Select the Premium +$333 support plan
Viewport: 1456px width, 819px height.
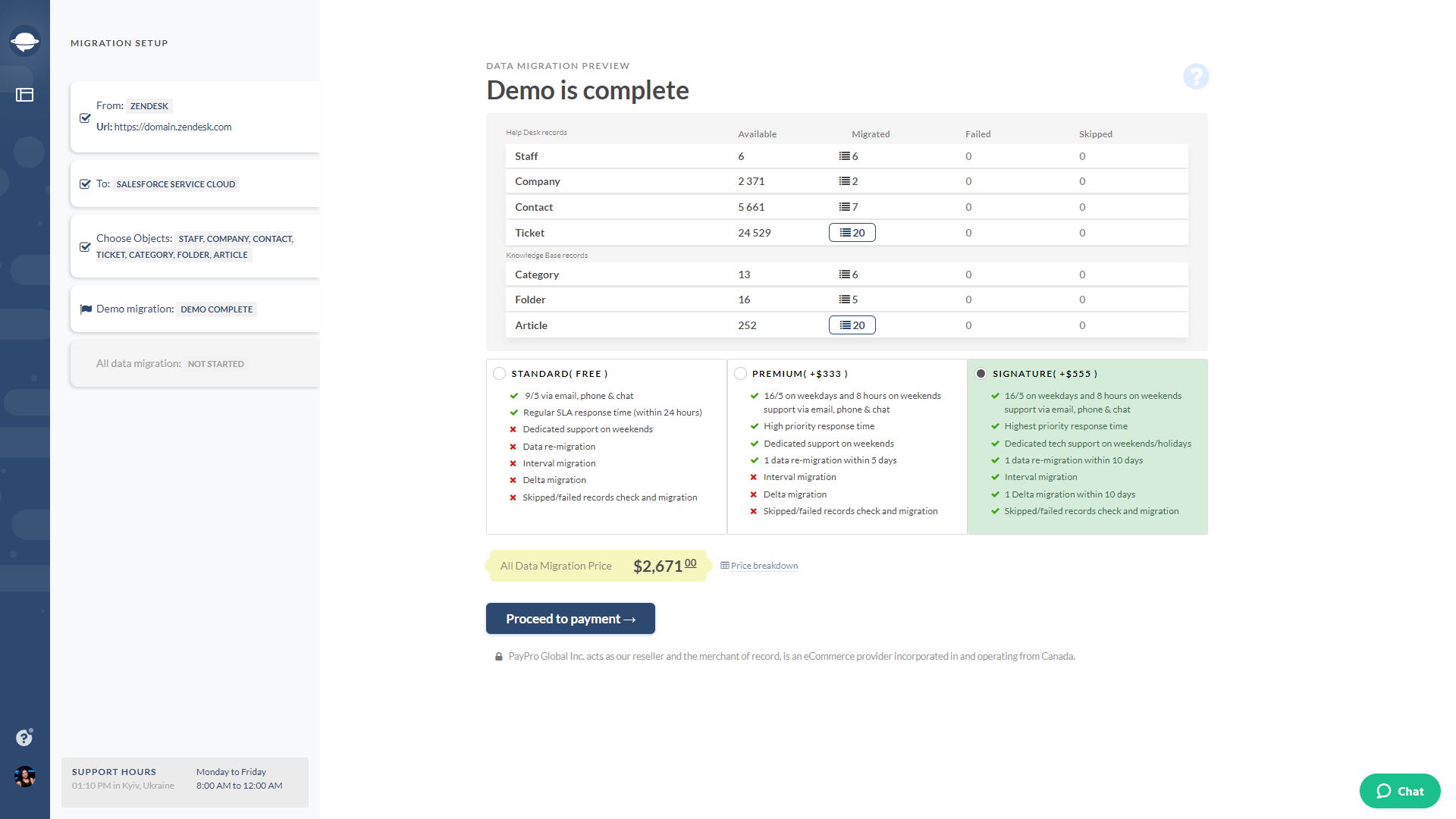(x=740, y=374)
